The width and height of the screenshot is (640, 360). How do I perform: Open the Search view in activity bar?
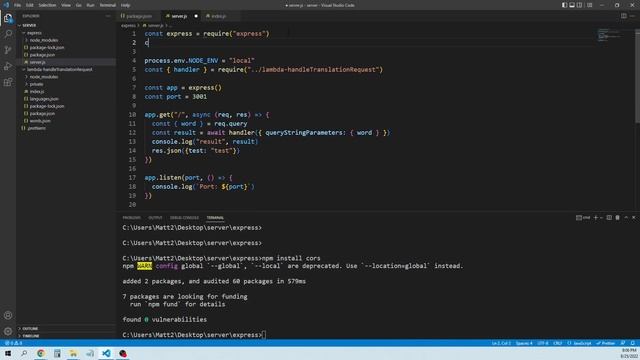click(x=8, y=34)
